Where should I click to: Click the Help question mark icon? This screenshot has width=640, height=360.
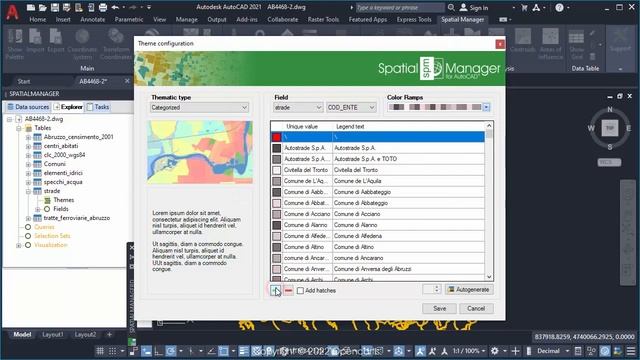coord(559,7)
